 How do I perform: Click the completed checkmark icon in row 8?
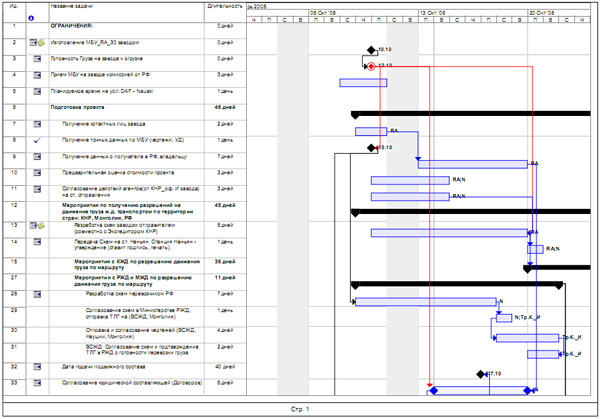pos(36,140)
